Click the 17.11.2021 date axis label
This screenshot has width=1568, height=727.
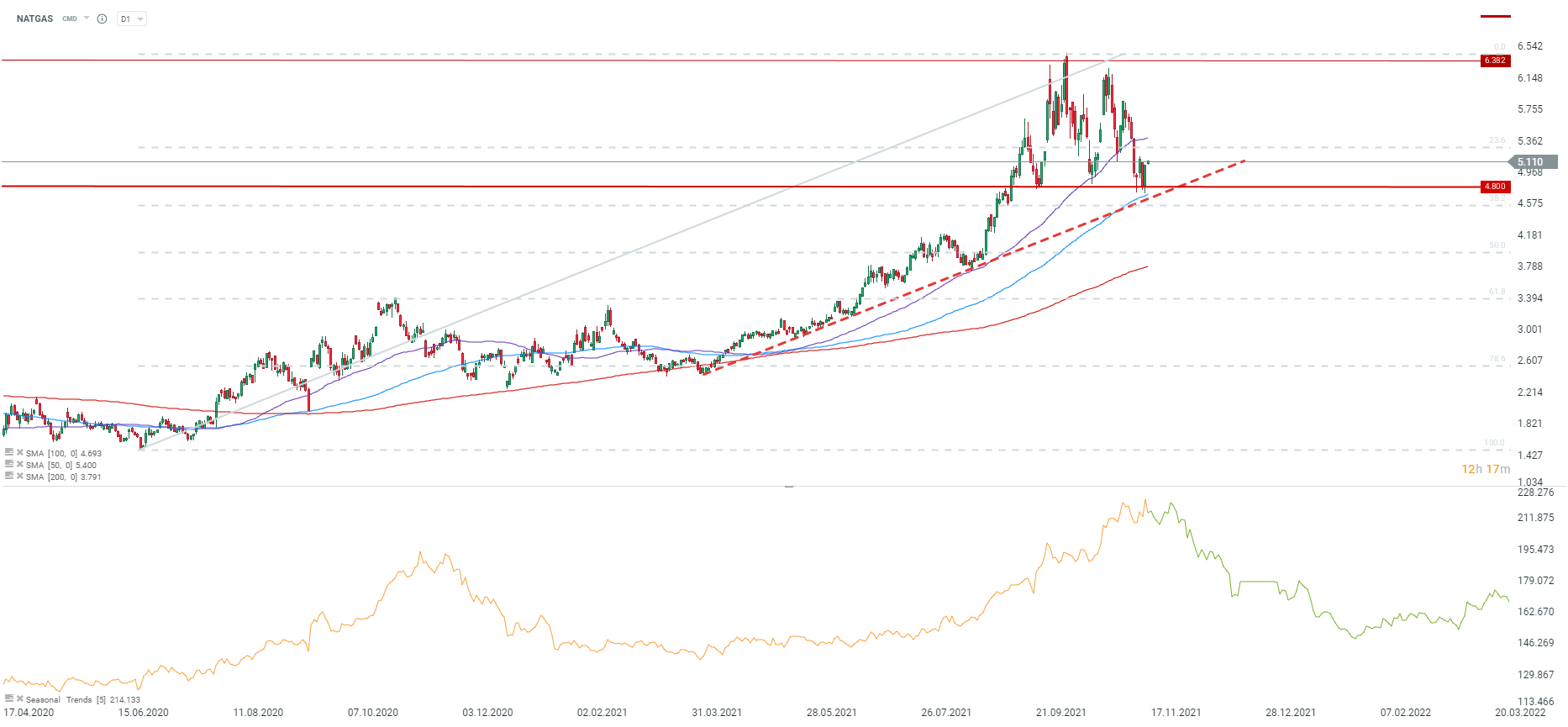pyautogui.click(x=1176, y=713)
